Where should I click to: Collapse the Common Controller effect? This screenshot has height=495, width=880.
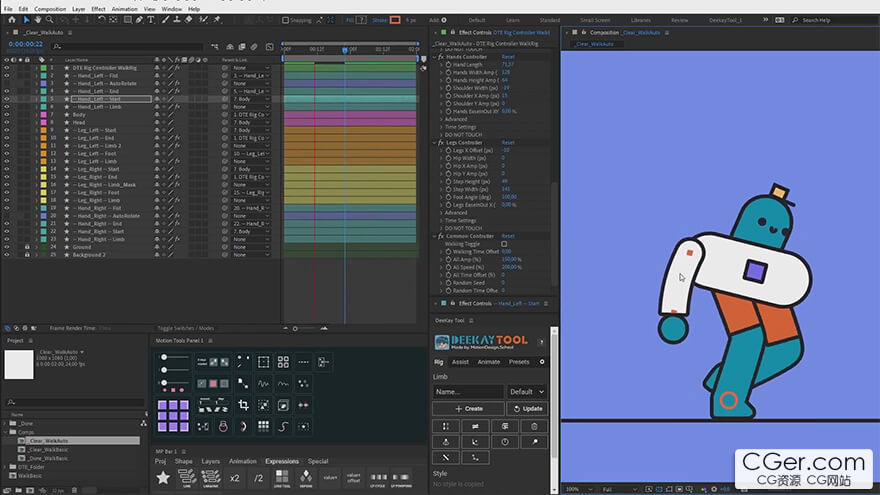coord(435,236)
